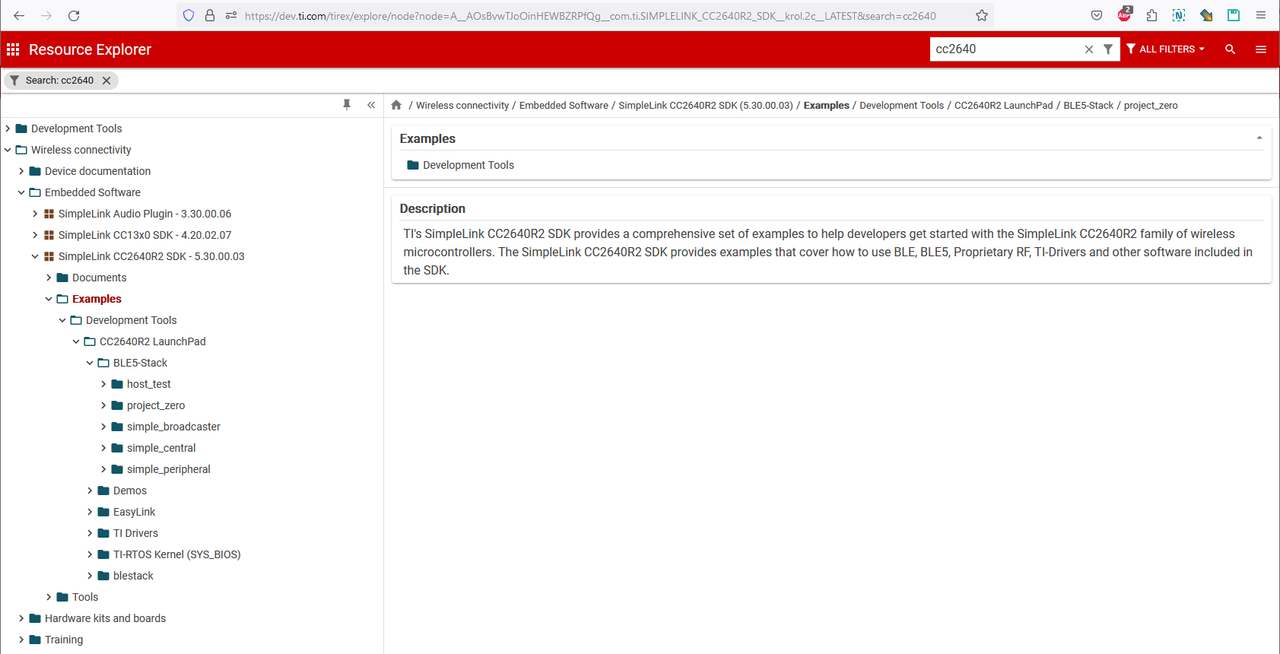This screenshot has height=654, width=1280.
Task: Open the Firefox application menu
Action: (1261, 16)
